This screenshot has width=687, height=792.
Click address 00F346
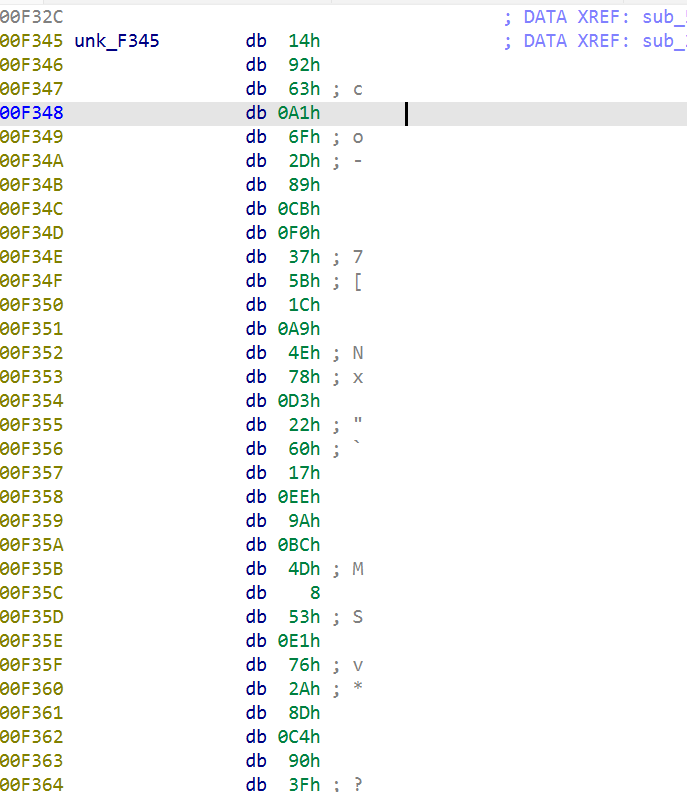pyautogui.click(x=31, y=65)
